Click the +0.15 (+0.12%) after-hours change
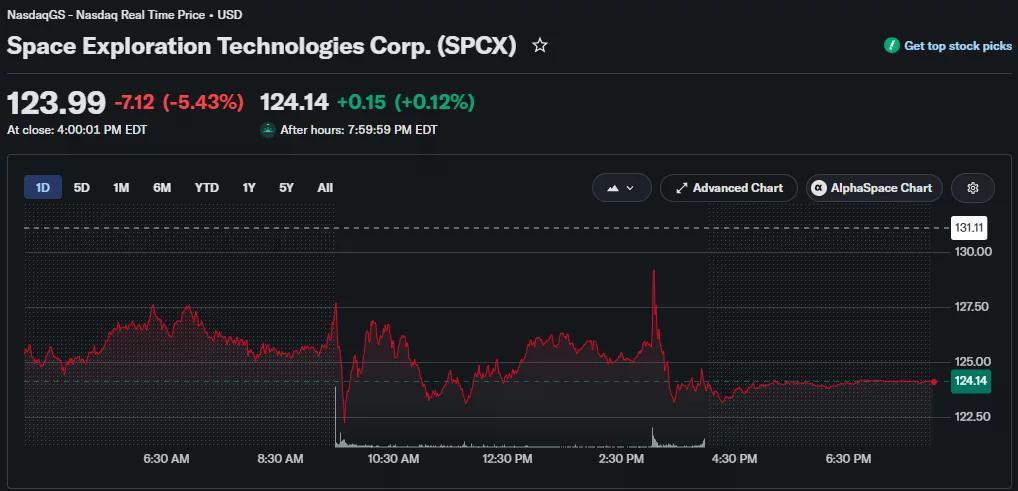The image size is (1018, 491). [406, 102]
